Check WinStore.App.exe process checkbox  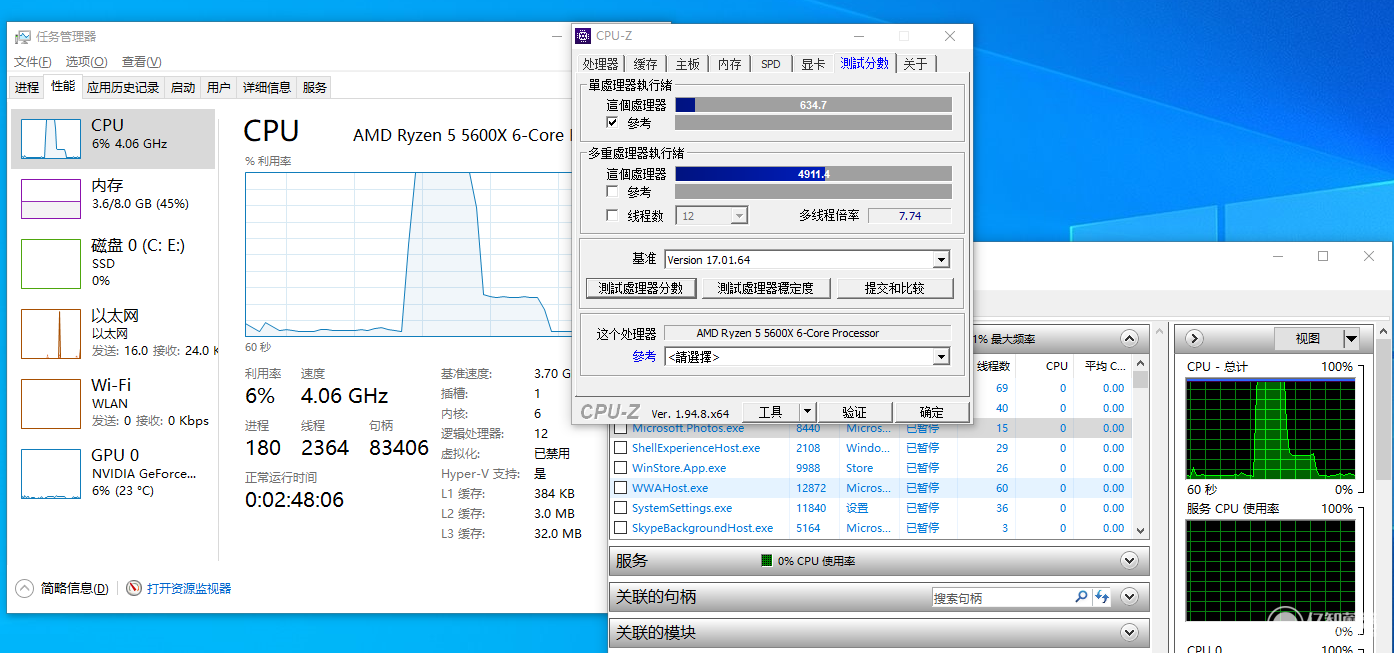pos(621,468)
